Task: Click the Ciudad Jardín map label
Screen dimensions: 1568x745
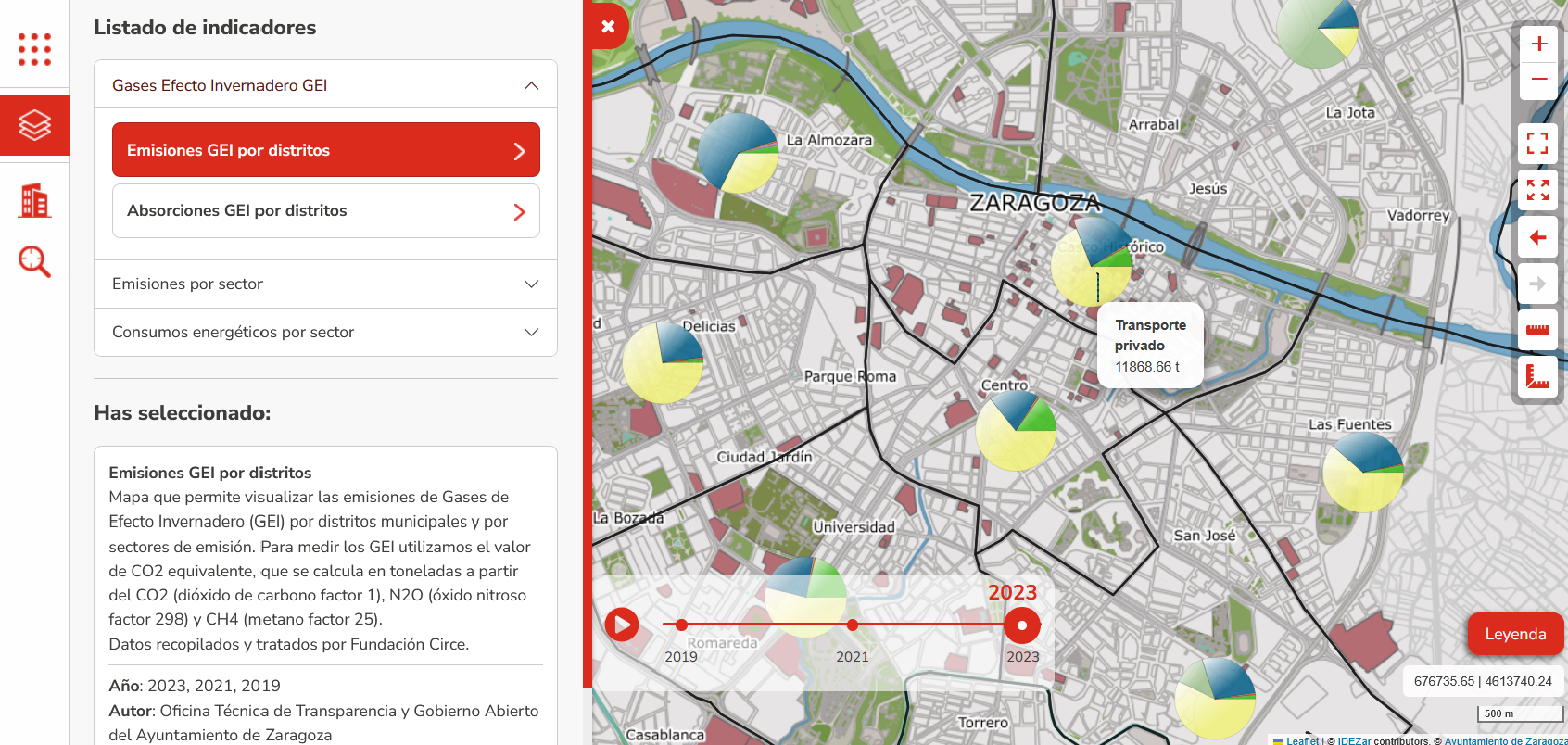Action: [765, 457]
